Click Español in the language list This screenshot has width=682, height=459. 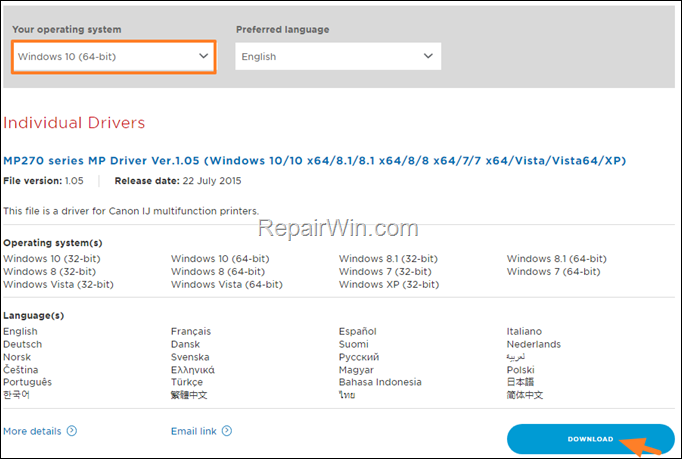click(x=358, y=332)
